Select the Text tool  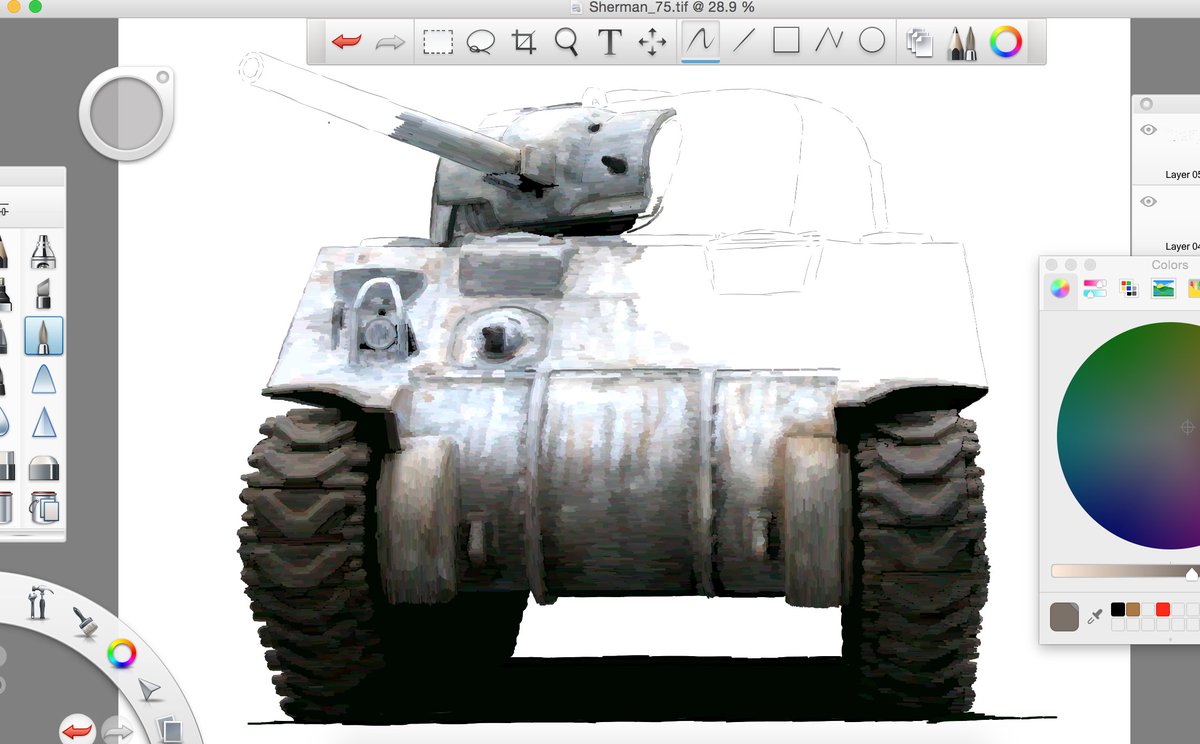(x=610, y=42)
